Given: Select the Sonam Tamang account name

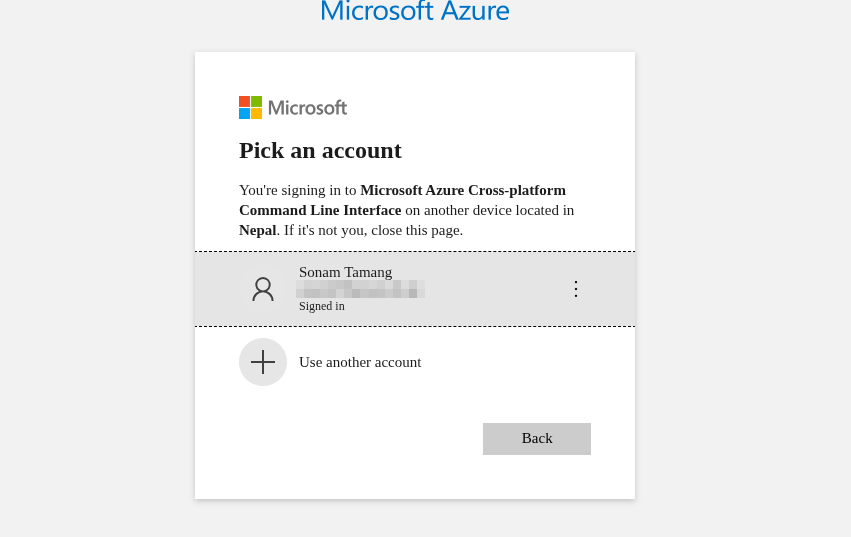Looking at the screenshot, I should pos(345,272).
